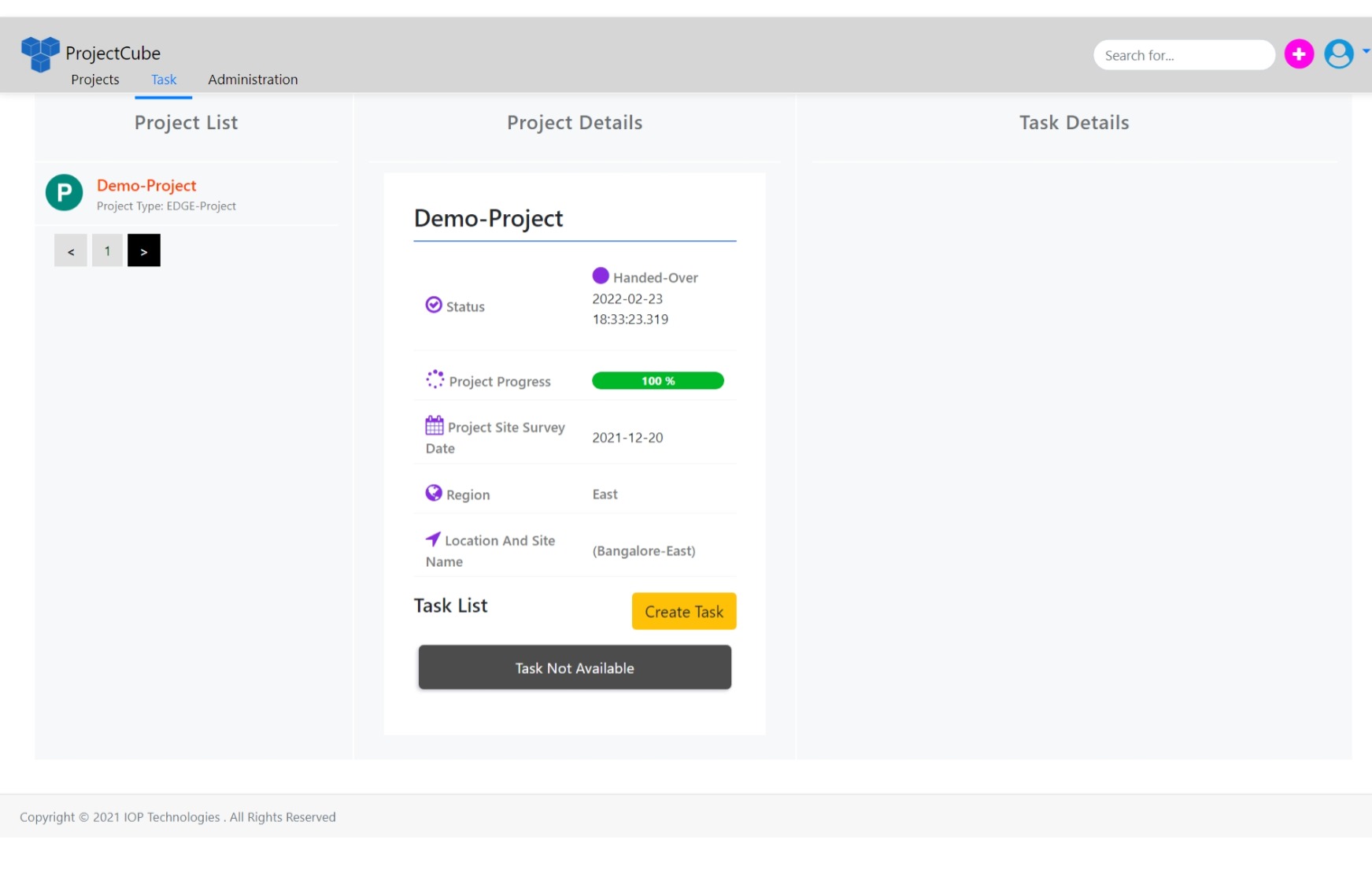This screenshot has height=892, width=1372.
Task: Click the survey date calendar icon
Action: pos(435,426)
